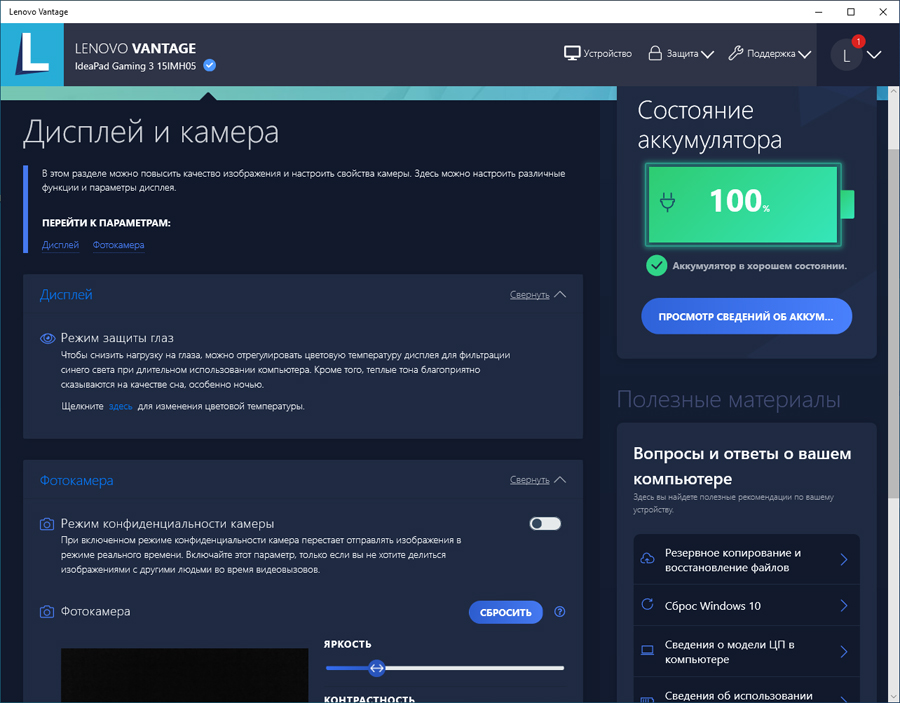Click the green battery health checkmark icon
This screenshot has height=703, width=900.
[657, 266]
